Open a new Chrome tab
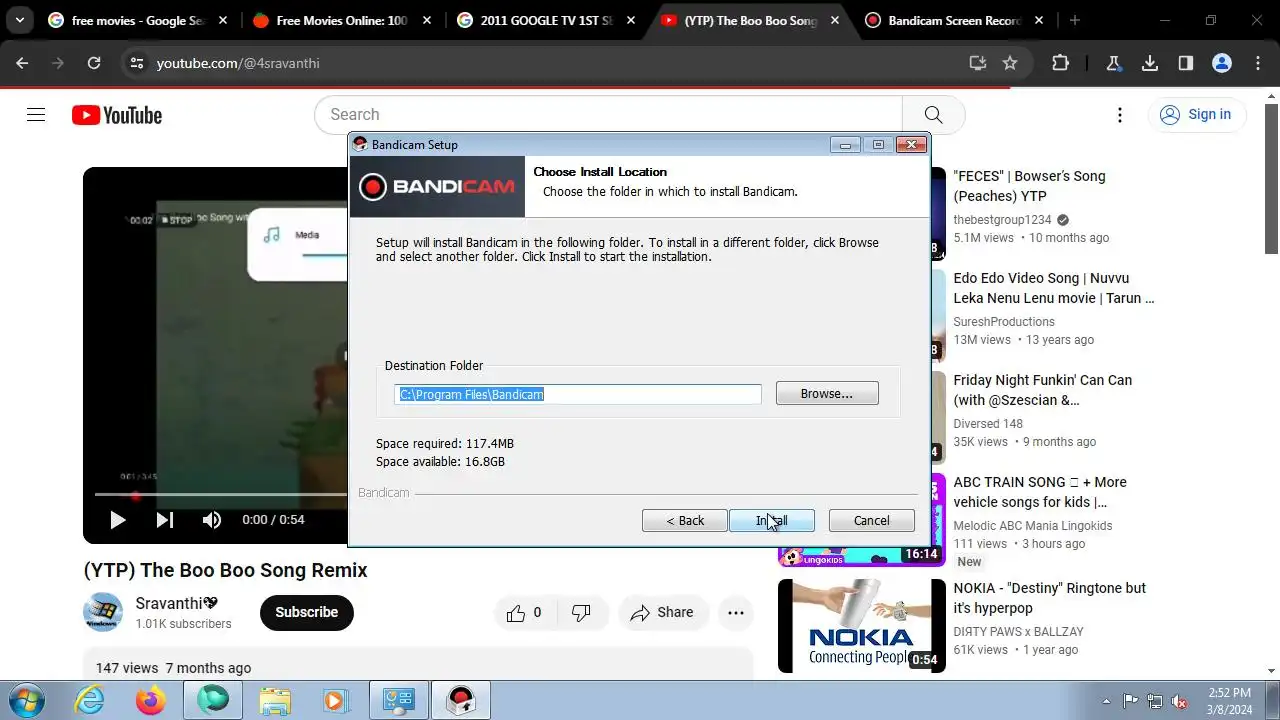1280x720 pixels. 1075,20
